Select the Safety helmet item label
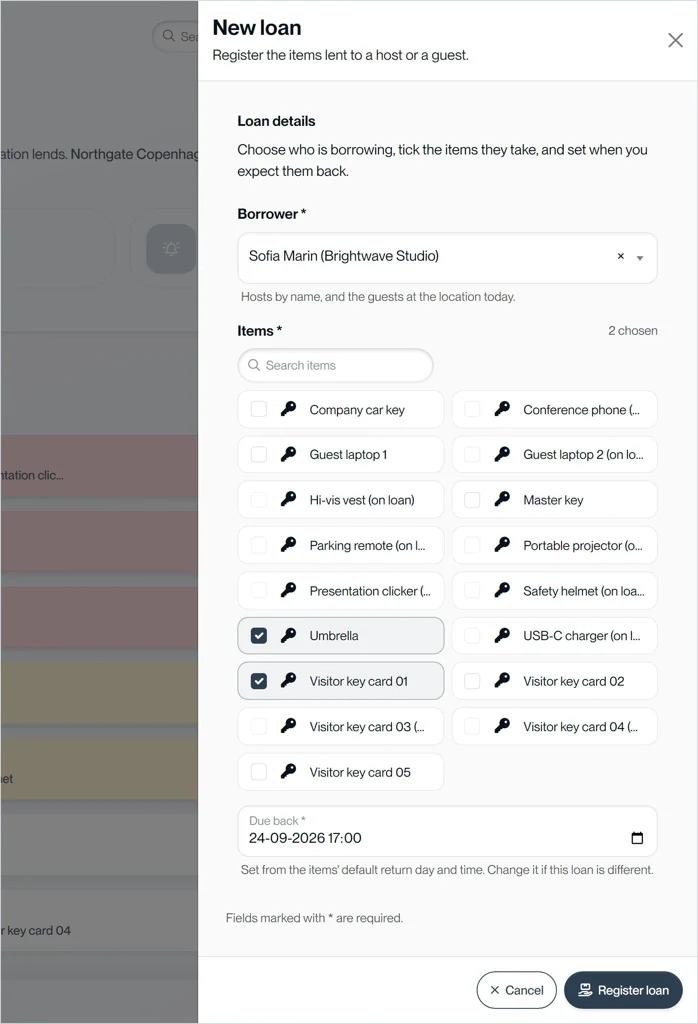Screen dimensions: 698x1024 [584, 591]
